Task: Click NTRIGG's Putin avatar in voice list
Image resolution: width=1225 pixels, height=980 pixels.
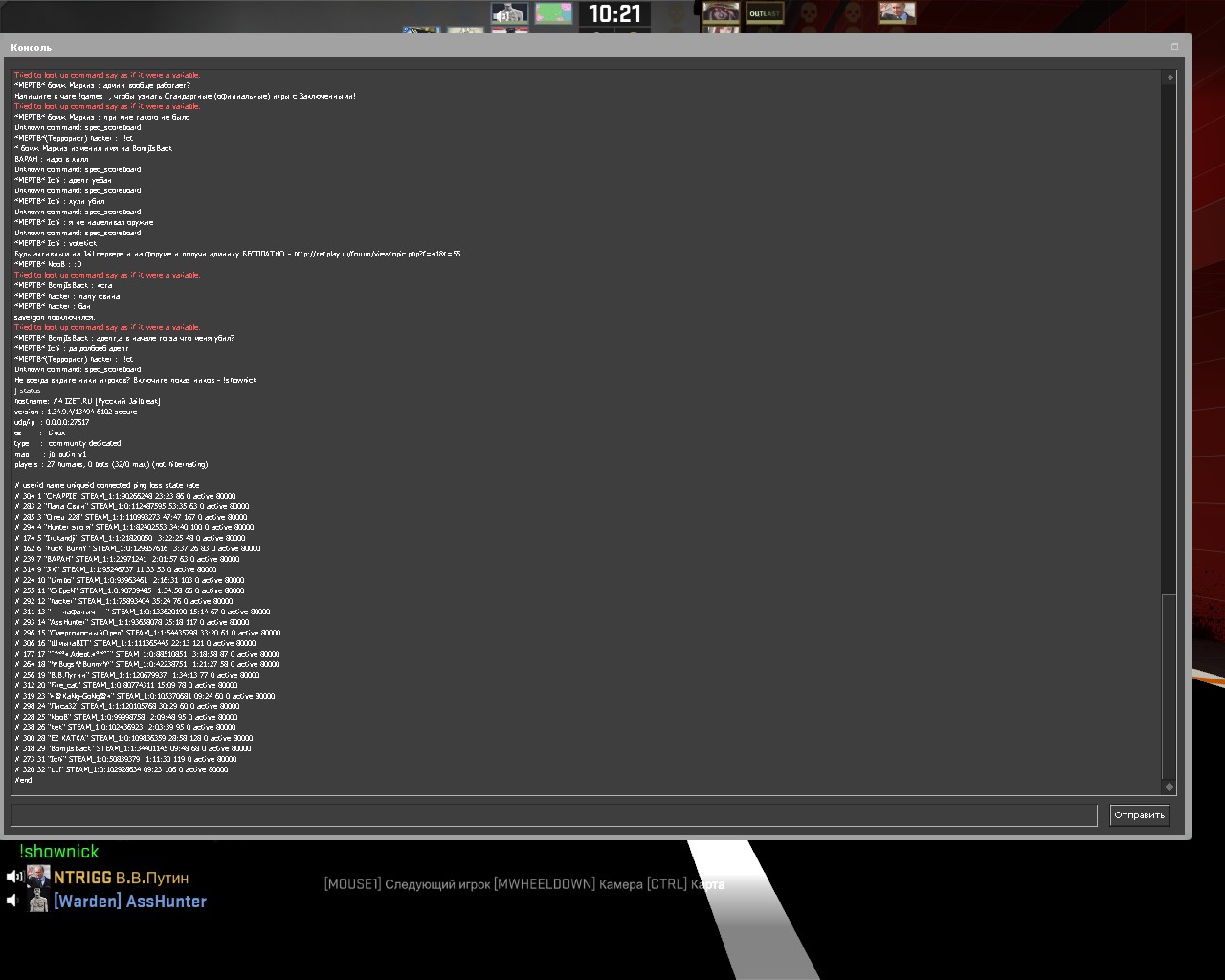Action: (38, 877)
